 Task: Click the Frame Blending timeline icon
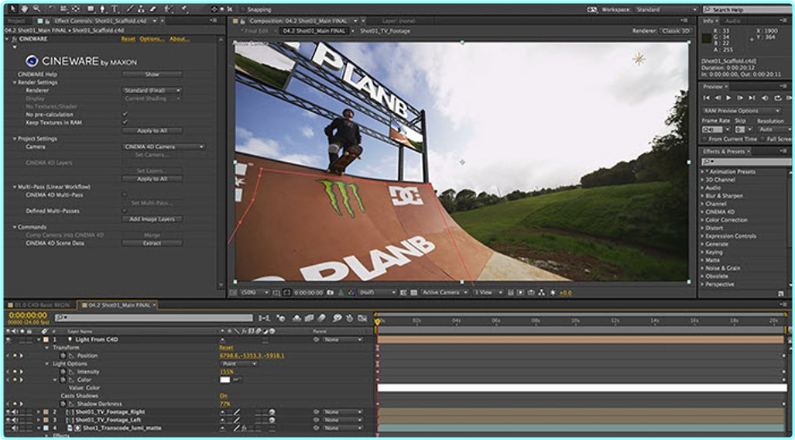click(x=309, y=318)
